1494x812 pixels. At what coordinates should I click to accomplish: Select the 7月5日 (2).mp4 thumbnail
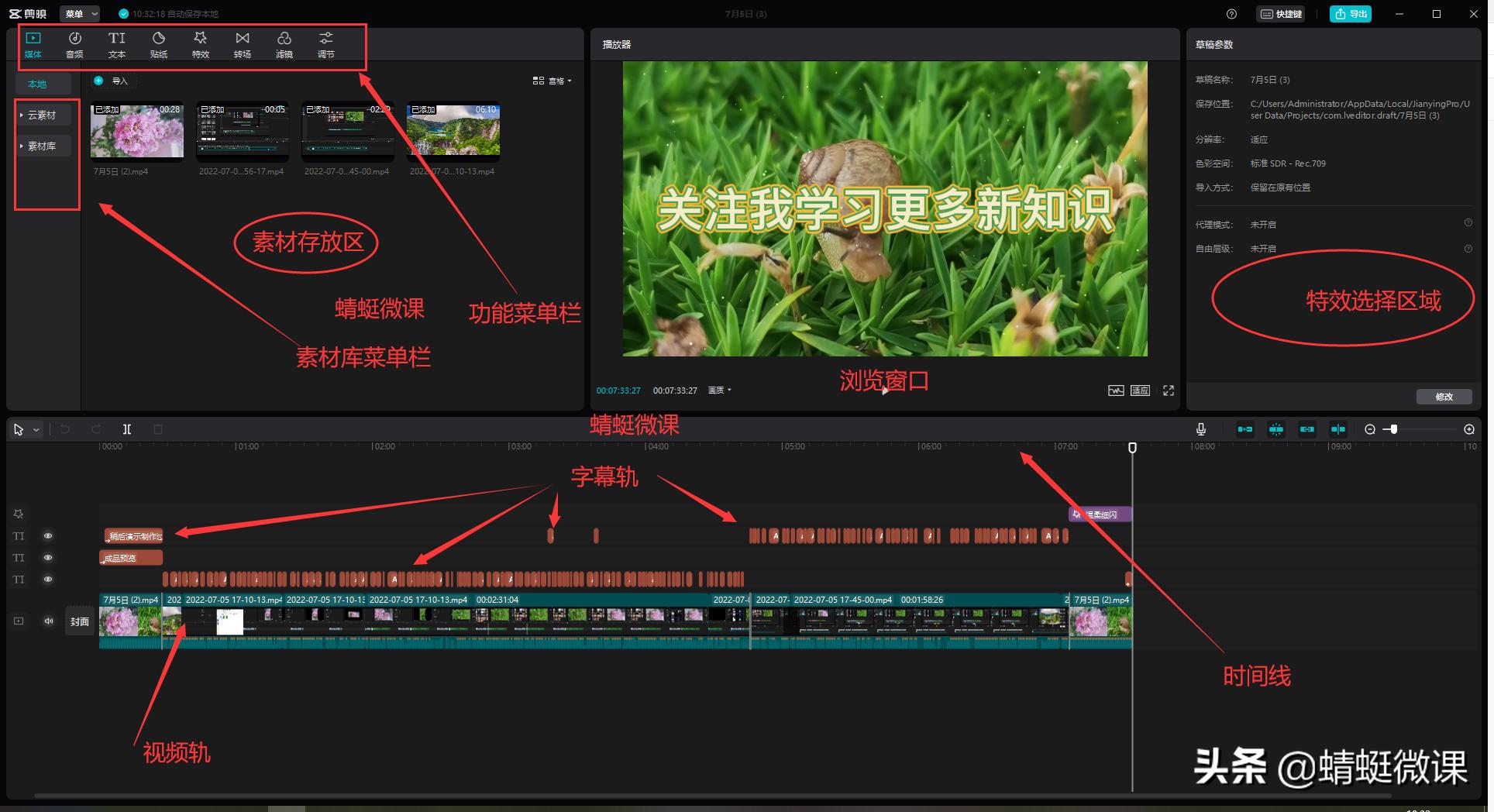click(x=136, y=130)
